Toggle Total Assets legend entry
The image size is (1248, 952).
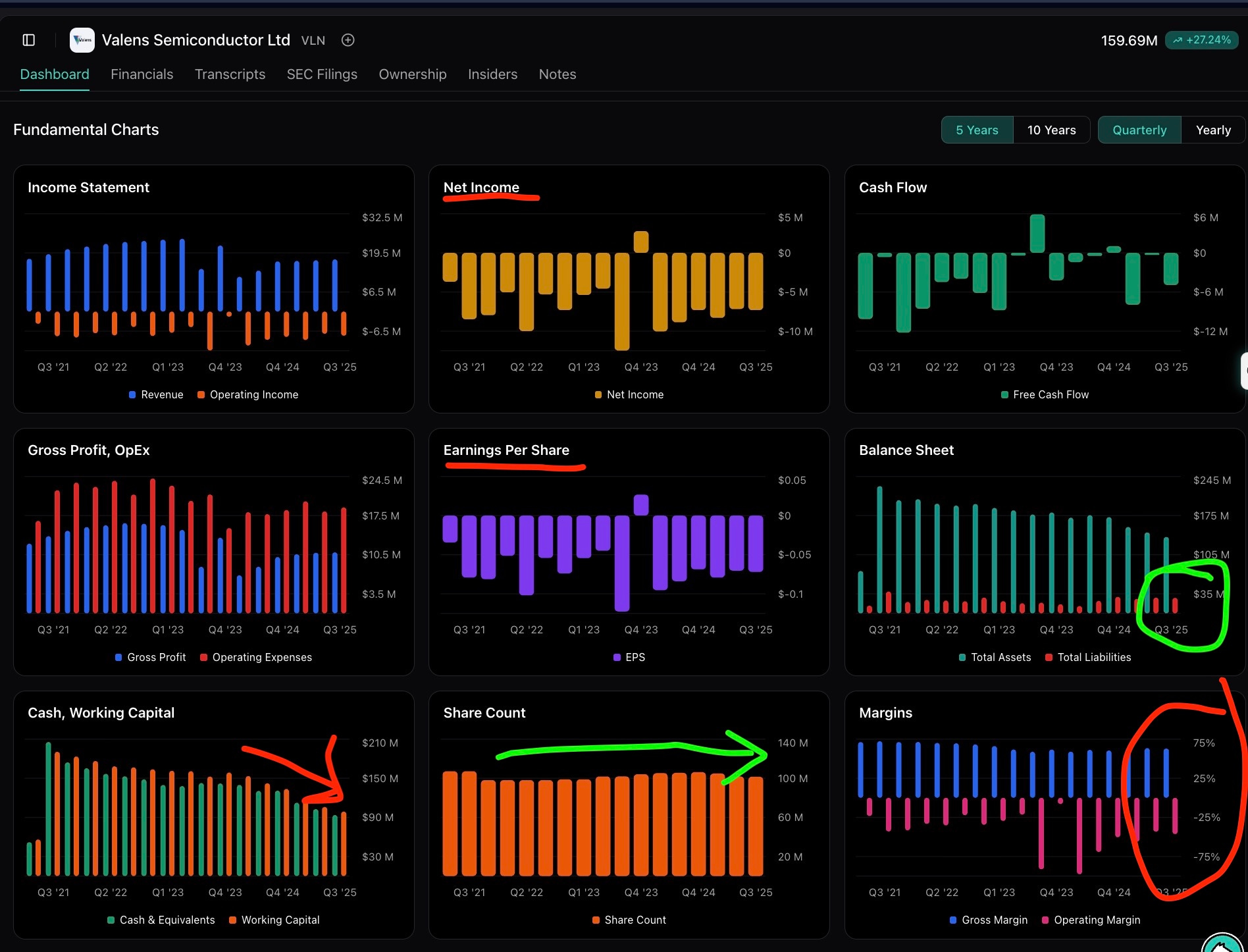[995, 657]
